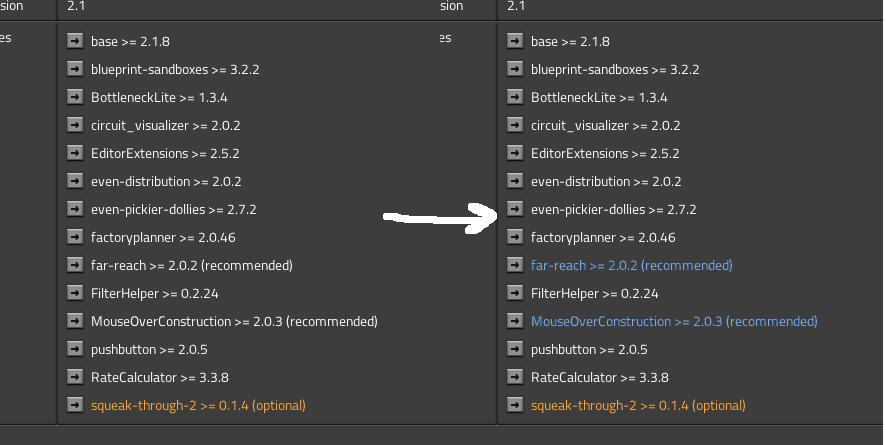Click arrow icon beside RateCalculator in left list

click(75, 377)
